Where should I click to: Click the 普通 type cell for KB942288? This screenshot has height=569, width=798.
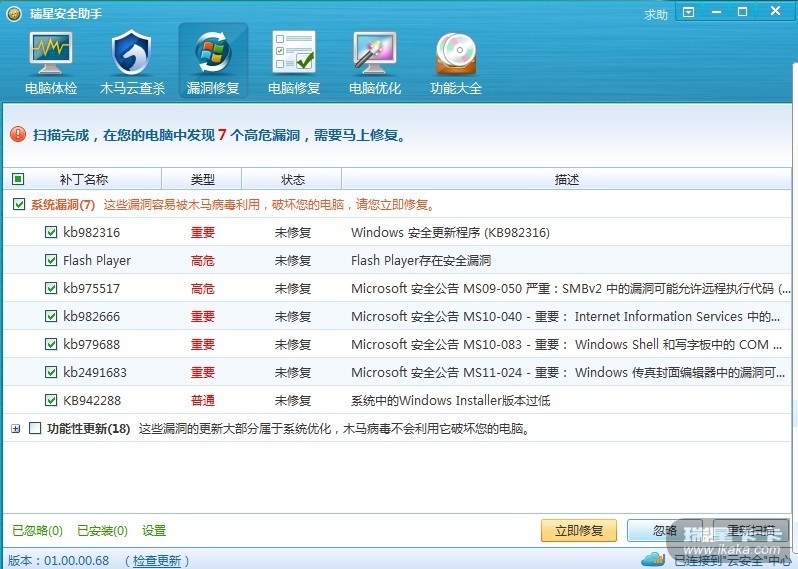203,401
